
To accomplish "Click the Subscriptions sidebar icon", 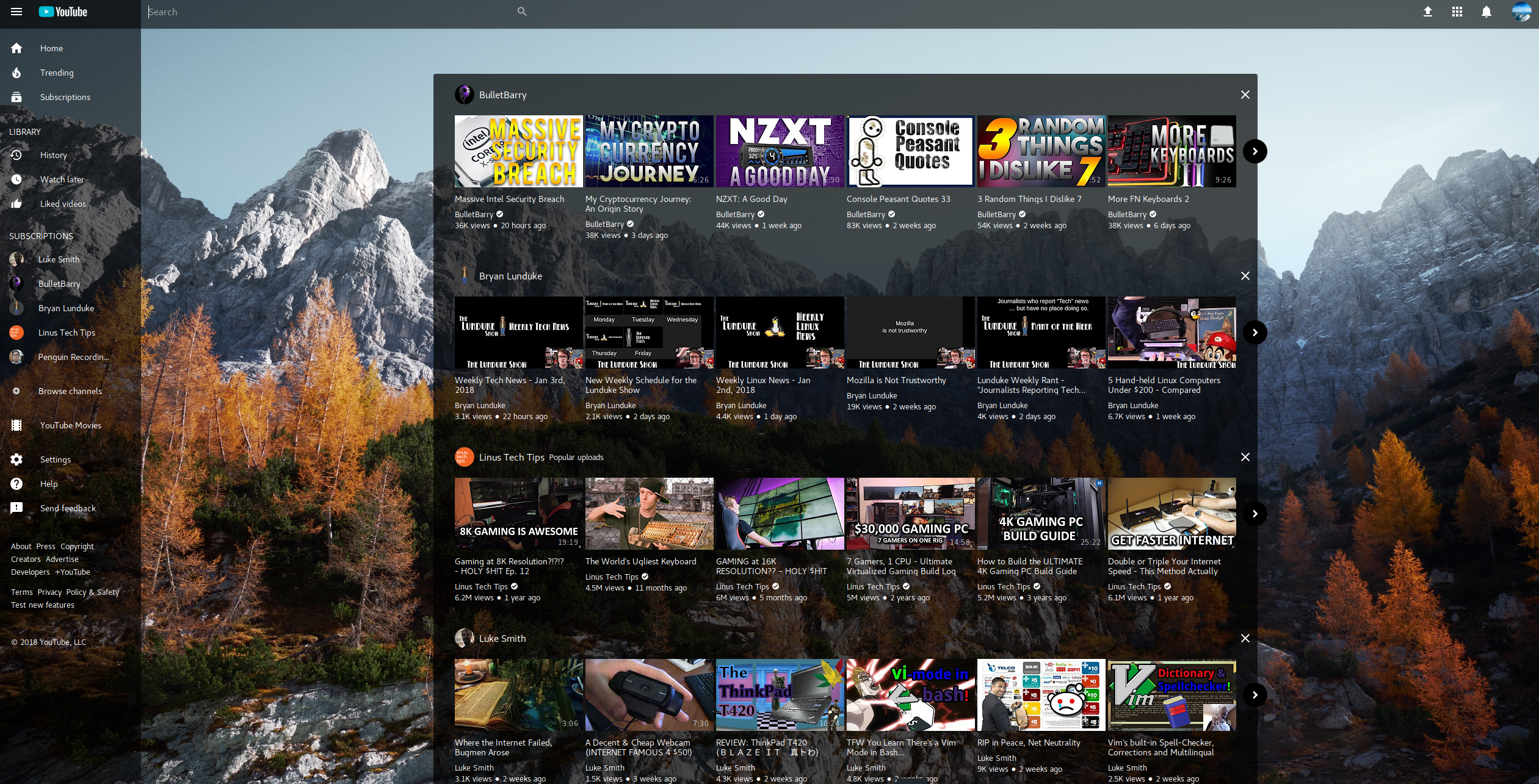I will (x=16, y=97).
